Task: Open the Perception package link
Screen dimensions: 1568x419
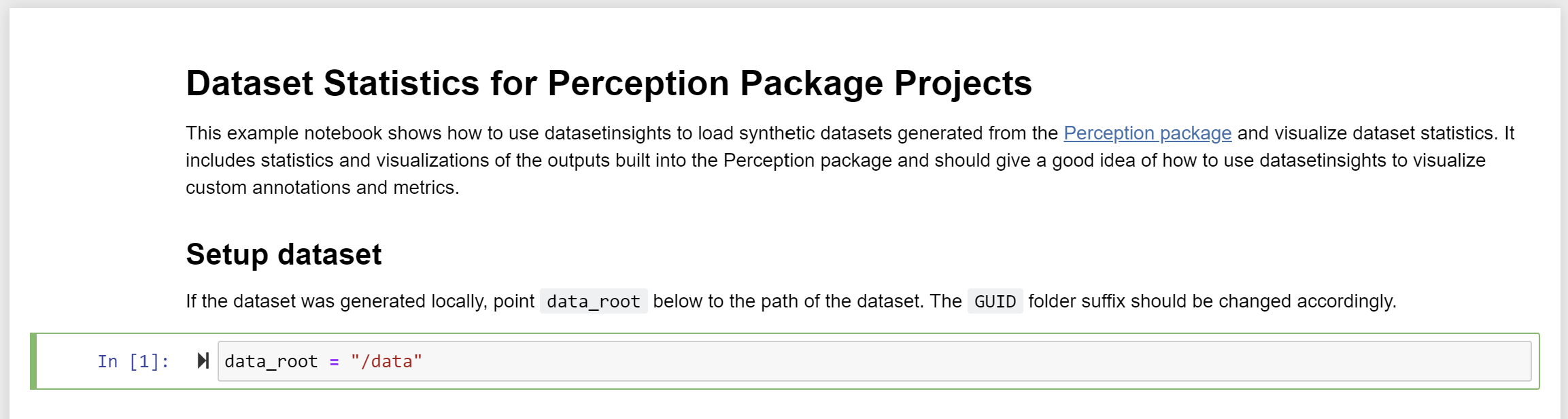Action: coord(1147,133)
